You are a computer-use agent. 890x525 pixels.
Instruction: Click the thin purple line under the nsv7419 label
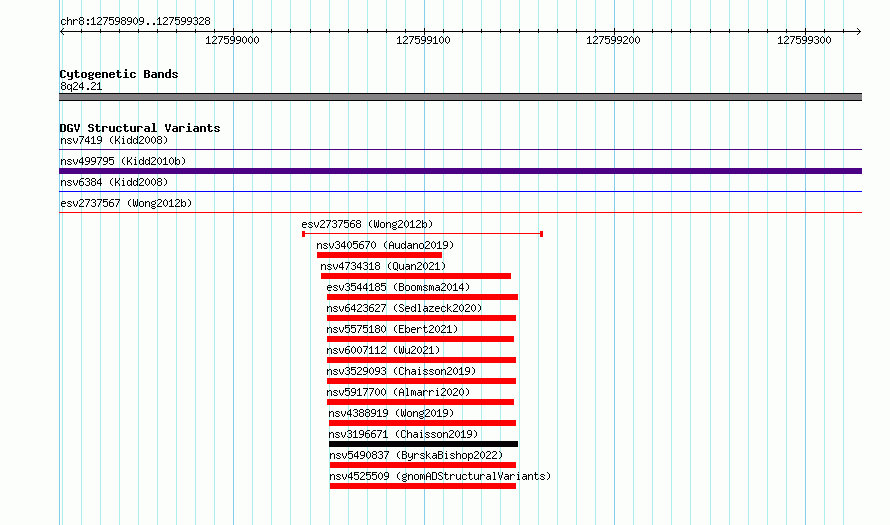pyautogui.click(x=460, y=150)
